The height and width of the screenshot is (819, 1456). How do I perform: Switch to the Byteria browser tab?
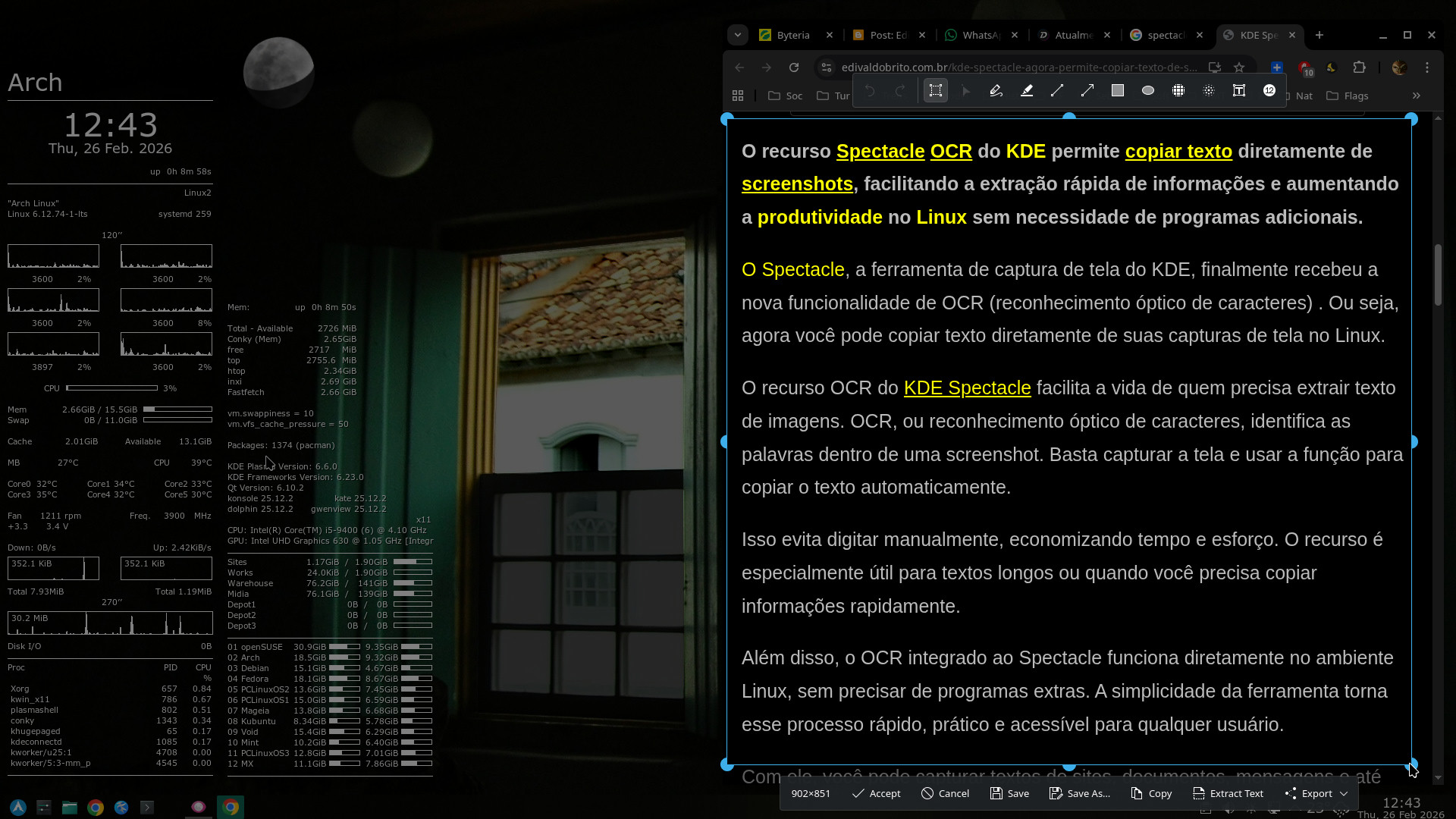click(x=792, y=35)
